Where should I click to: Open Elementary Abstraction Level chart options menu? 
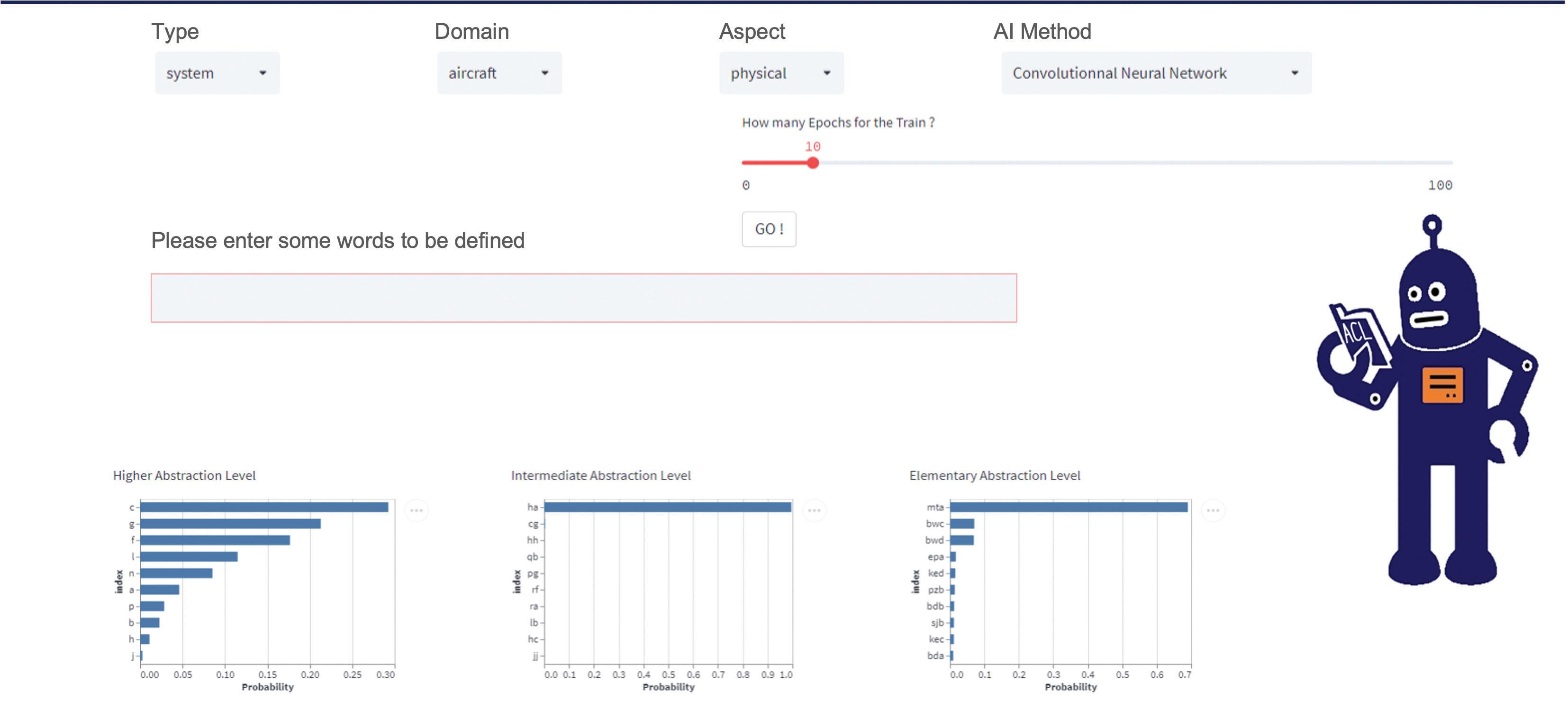(1213, 510)
